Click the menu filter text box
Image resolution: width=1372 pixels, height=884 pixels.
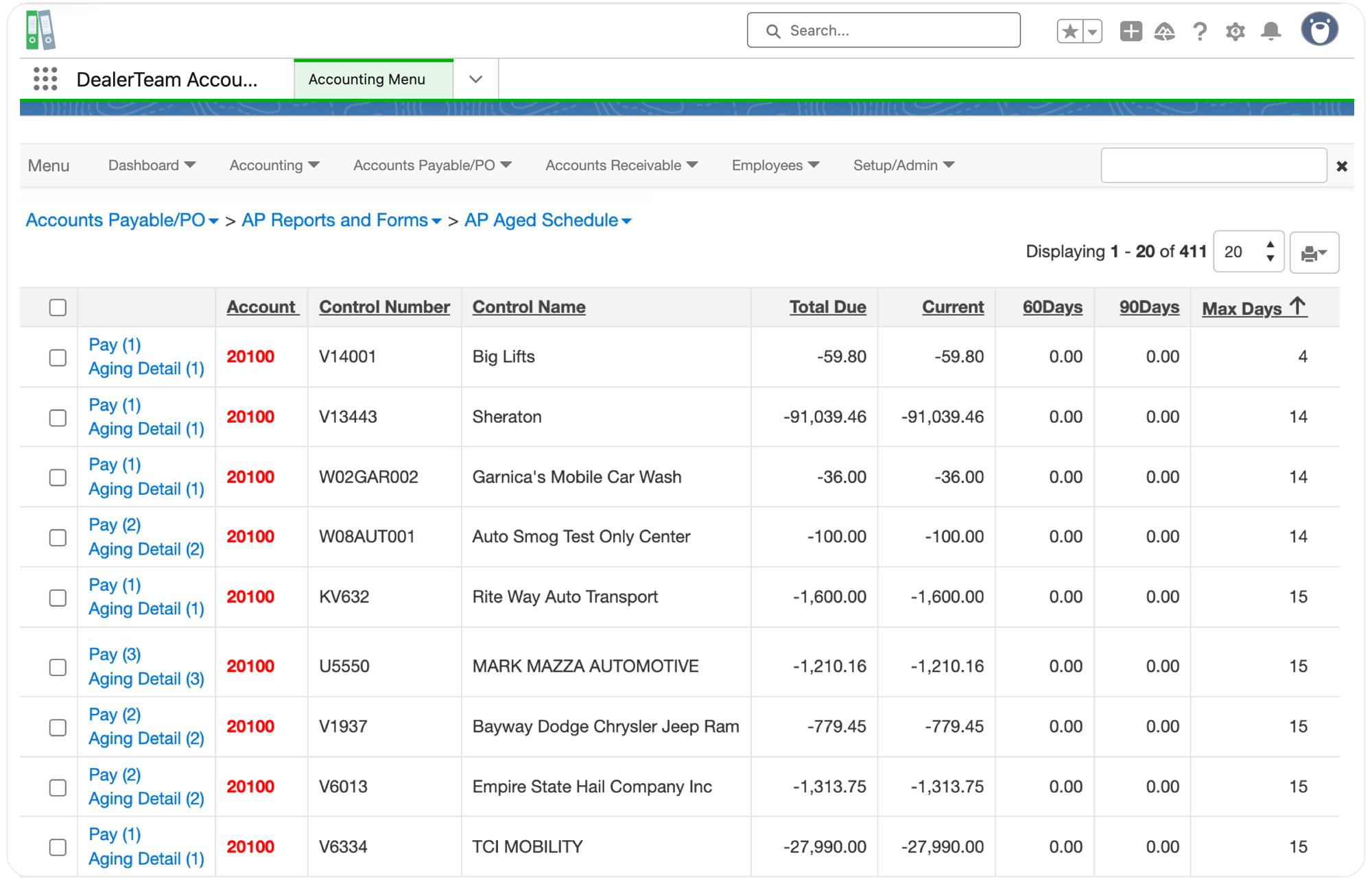pyautogui.click(x=1214, y=165)
